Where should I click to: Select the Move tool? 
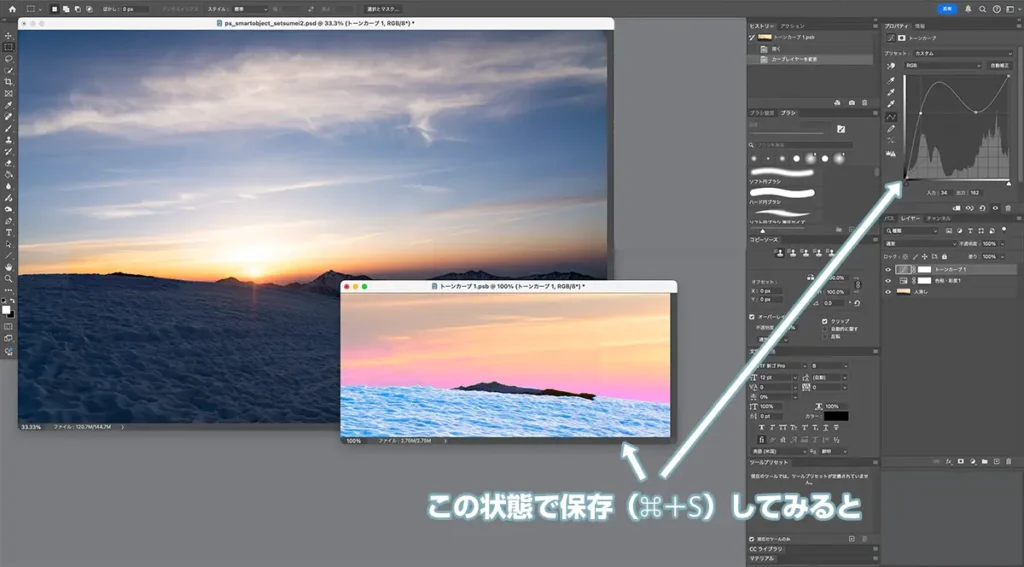pyautogui.click(x=8, y=36)
